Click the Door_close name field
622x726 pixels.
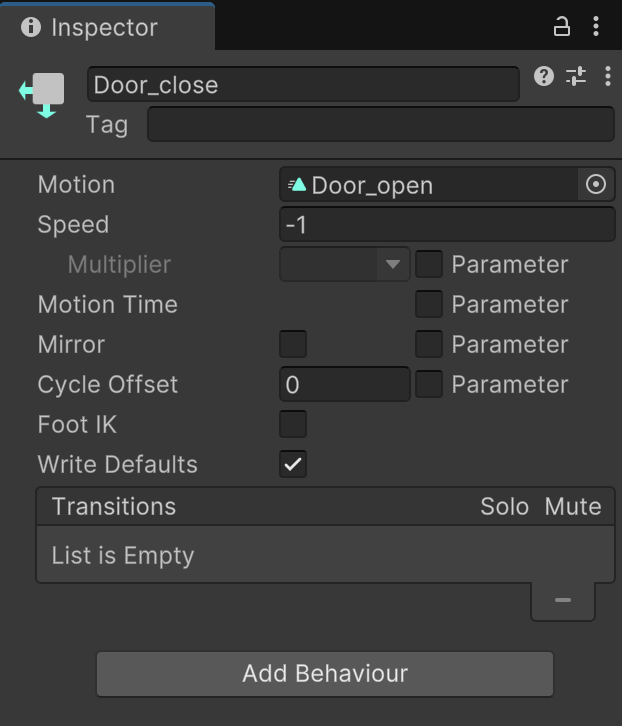point(303,85)
